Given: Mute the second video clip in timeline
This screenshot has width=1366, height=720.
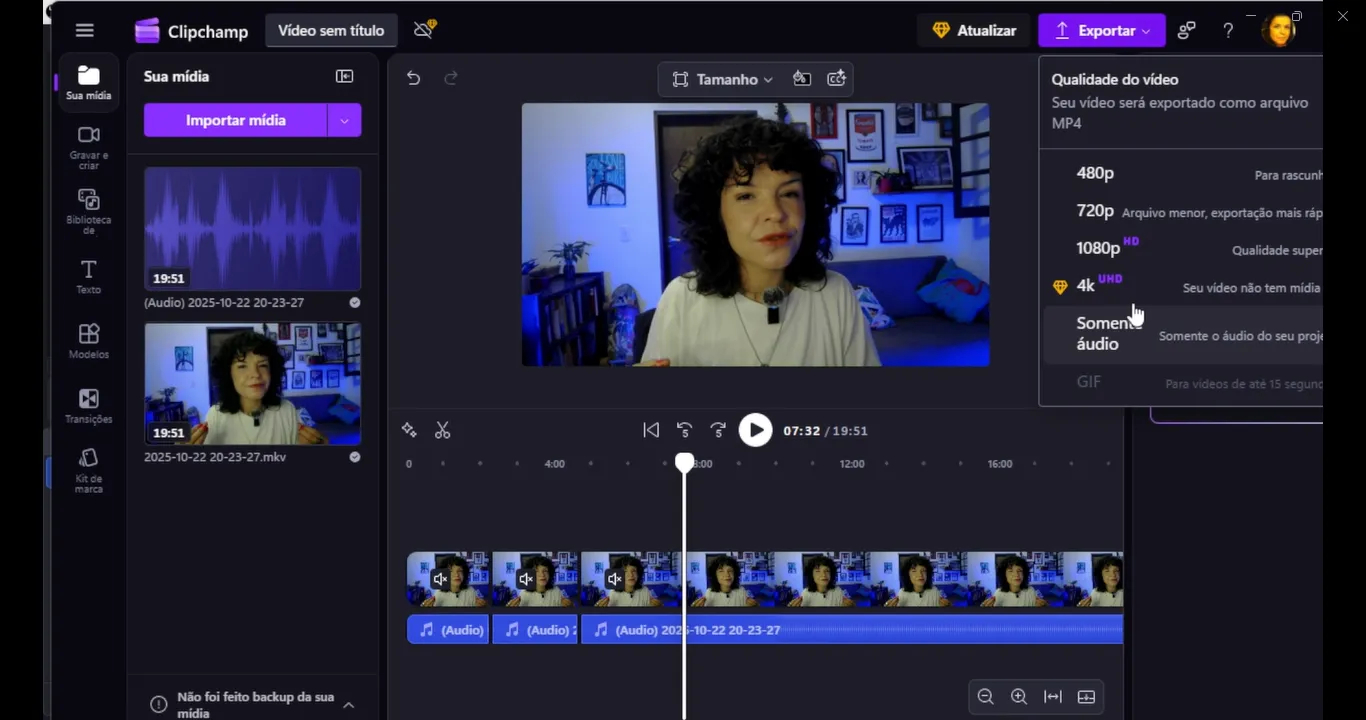Looking at the screenshot, I should click(526, 579).
